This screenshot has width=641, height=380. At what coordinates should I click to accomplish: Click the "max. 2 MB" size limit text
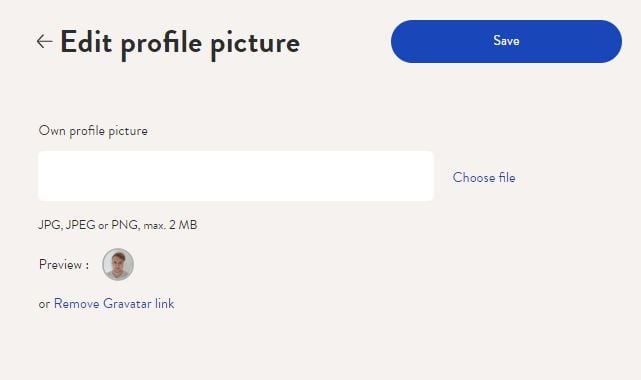coord(170,225)
